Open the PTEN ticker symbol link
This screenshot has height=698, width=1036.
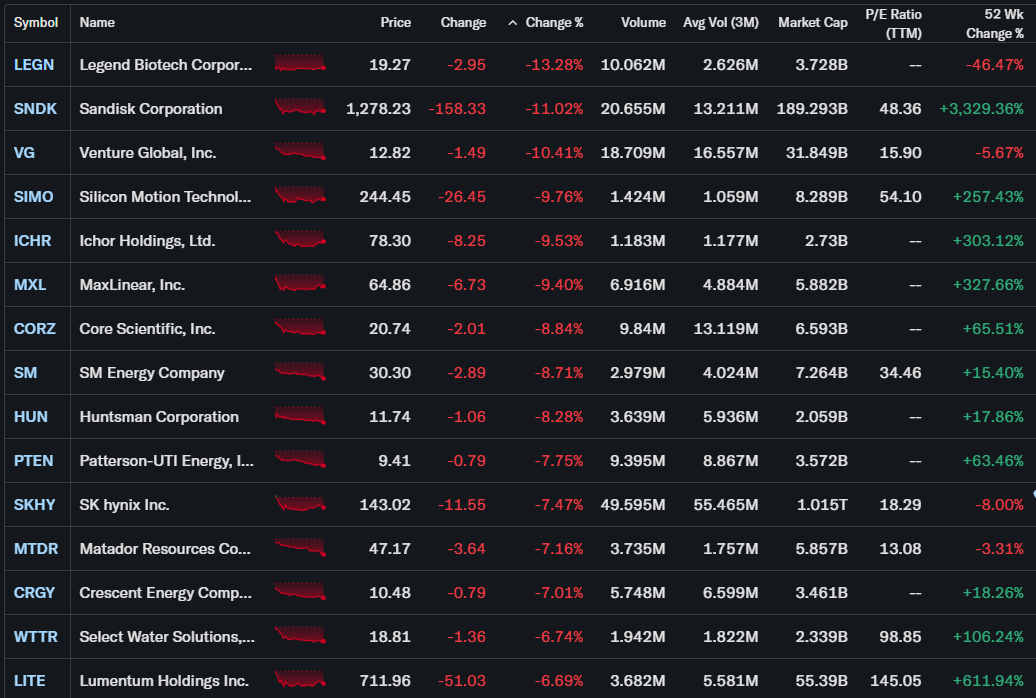pyautogui.click(x=34, y=461)
